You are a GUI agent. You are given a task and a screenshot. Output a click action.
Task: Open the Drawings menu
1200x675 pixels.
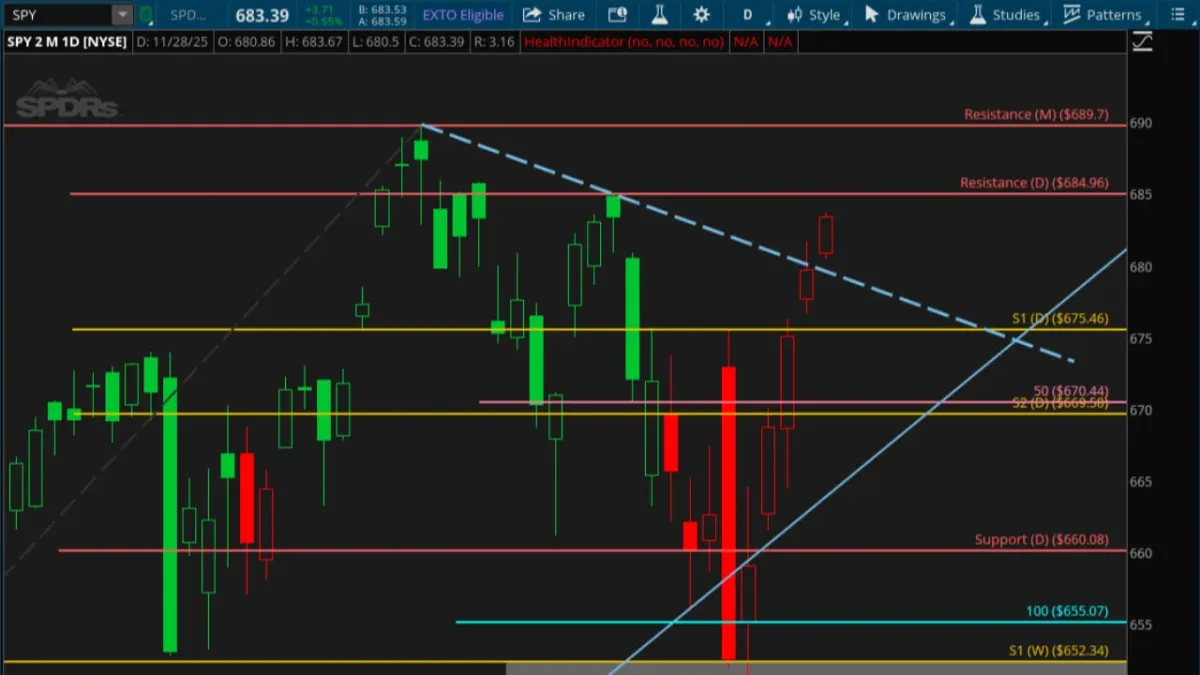tap(905, 15)
